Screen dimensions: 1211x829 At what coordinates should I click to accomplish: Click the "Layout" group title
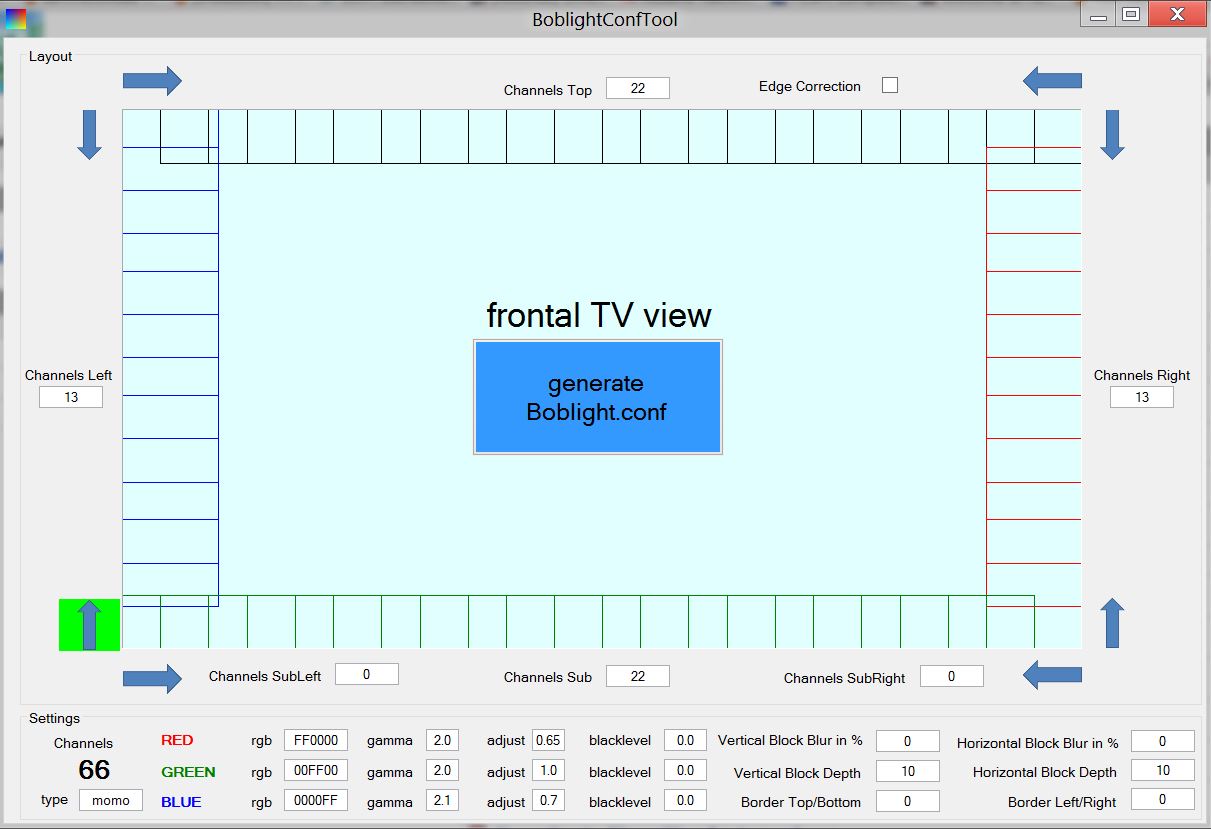(x=50, y=56)
